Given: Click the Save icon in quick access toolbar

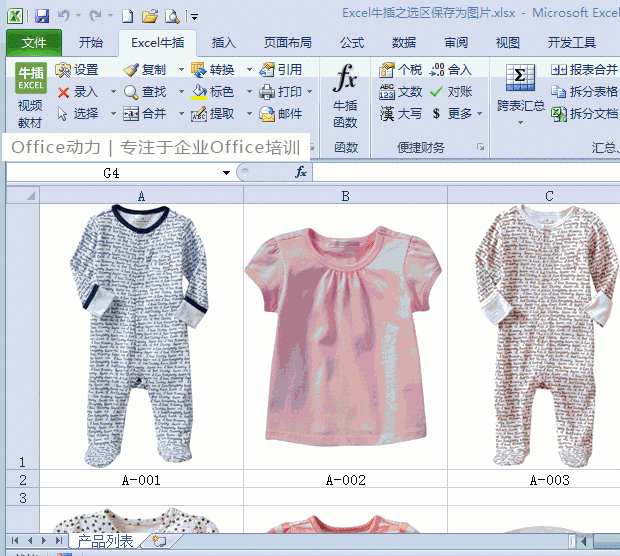Looking at the screenshot, I should coord(42,16).
